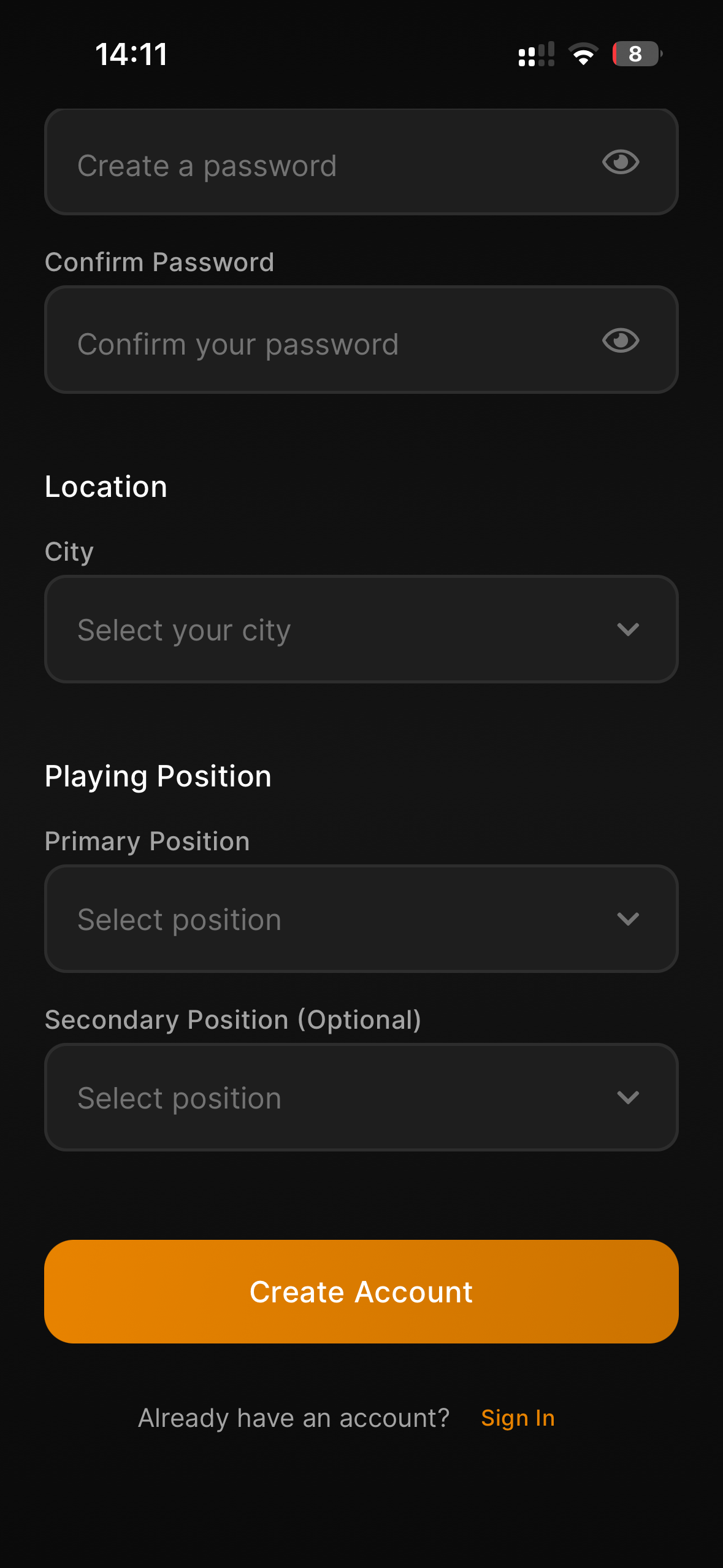The height and width of the screenshot is (1568, 723).
Task: Tap the battery indicator icon
Action: [637, 54]
